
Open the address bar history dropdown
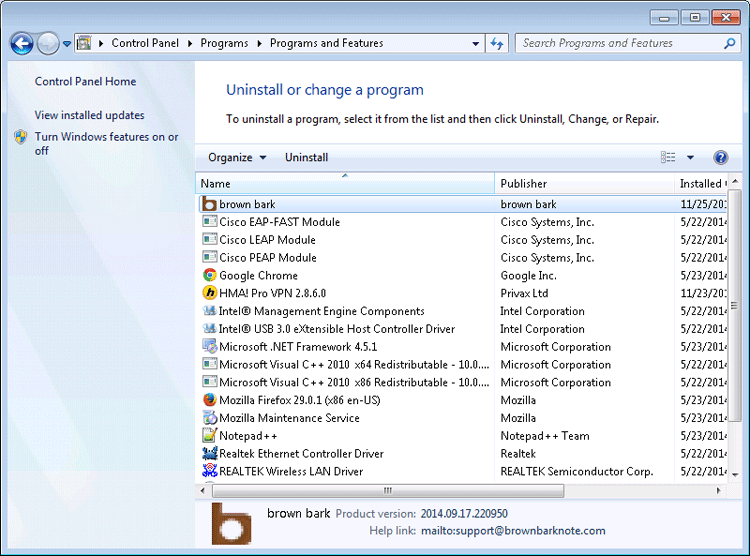point(476,44)
